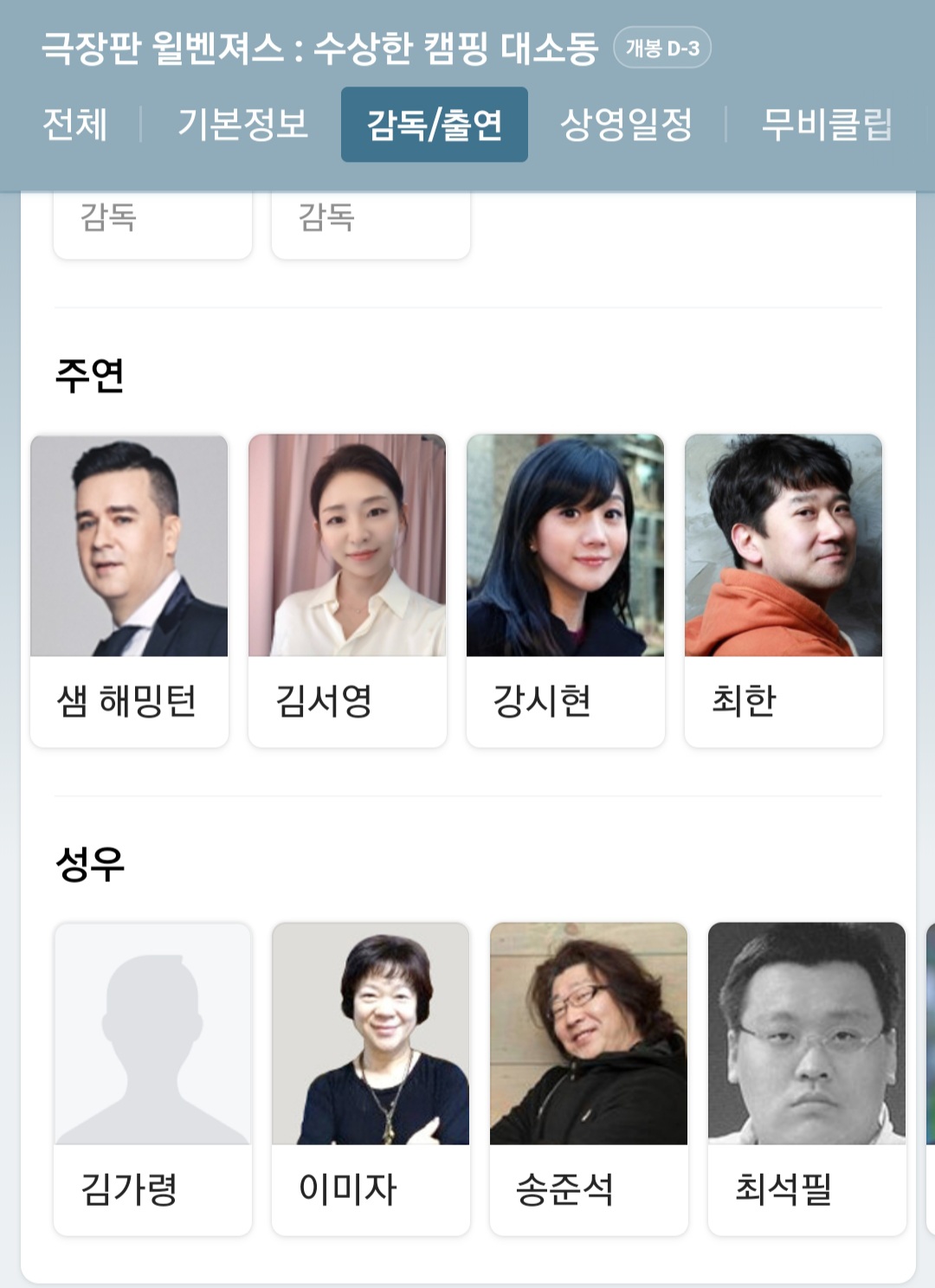Select the 감독/출연 tab

click(435, 125)
